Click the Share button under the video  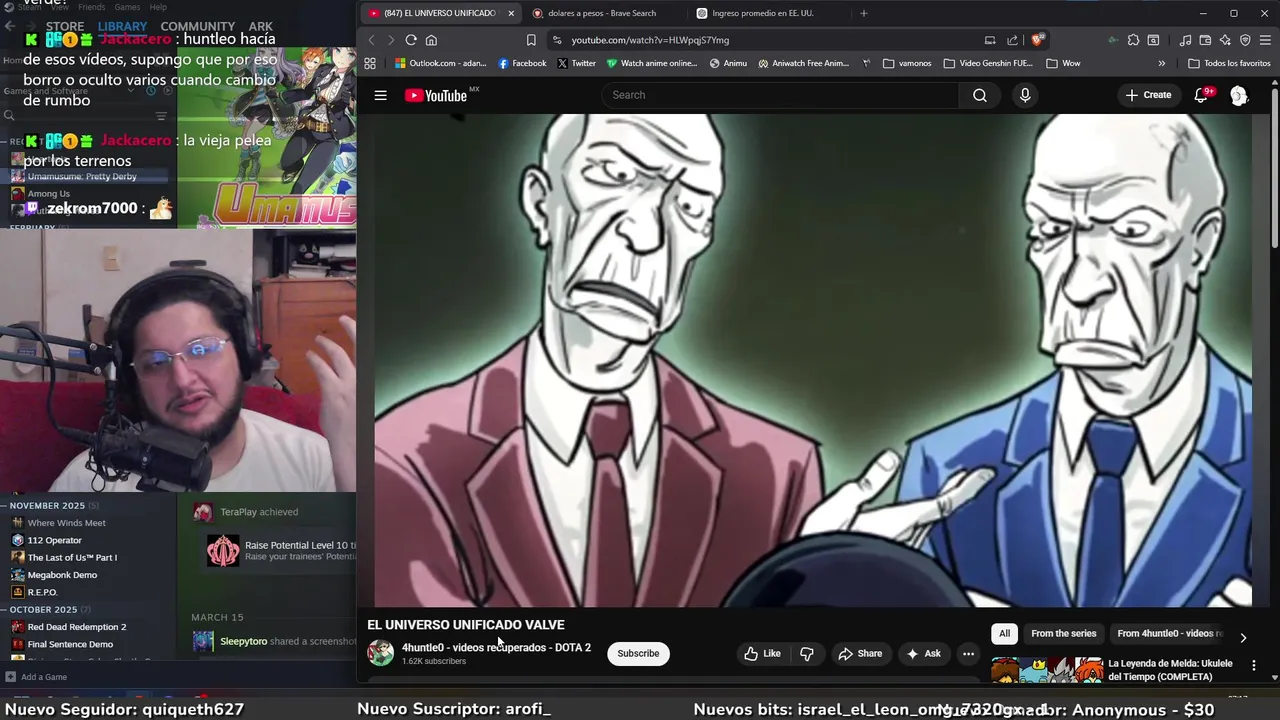click(860, 654)
